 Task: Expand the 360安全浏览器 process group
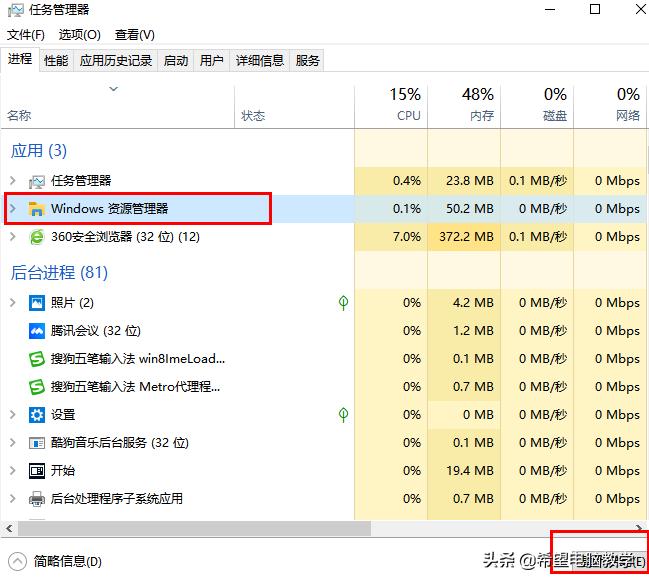point(12,237)
